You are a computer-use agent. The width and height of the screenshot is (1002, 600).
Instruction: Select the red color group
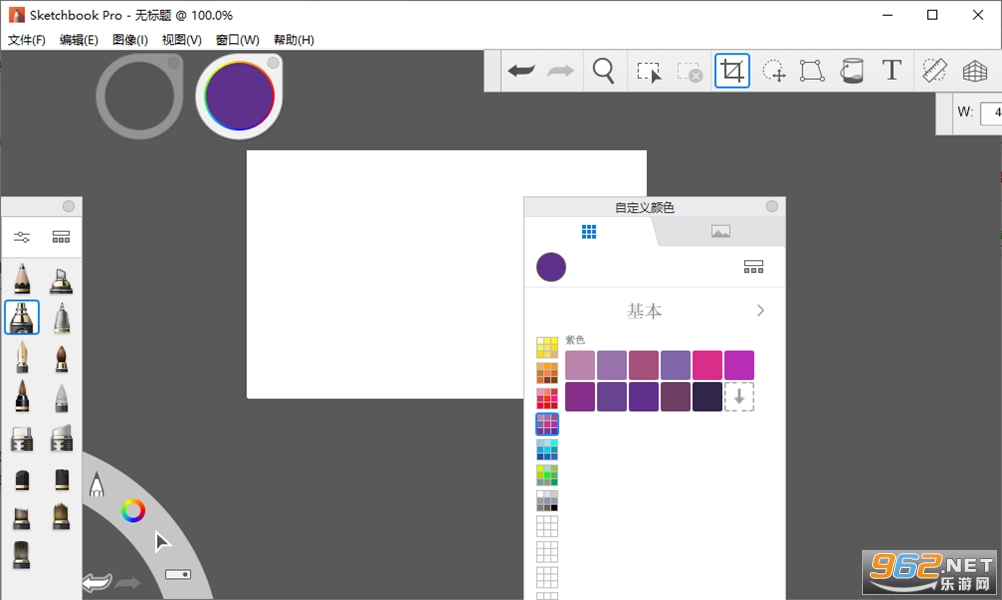point(547,399)
